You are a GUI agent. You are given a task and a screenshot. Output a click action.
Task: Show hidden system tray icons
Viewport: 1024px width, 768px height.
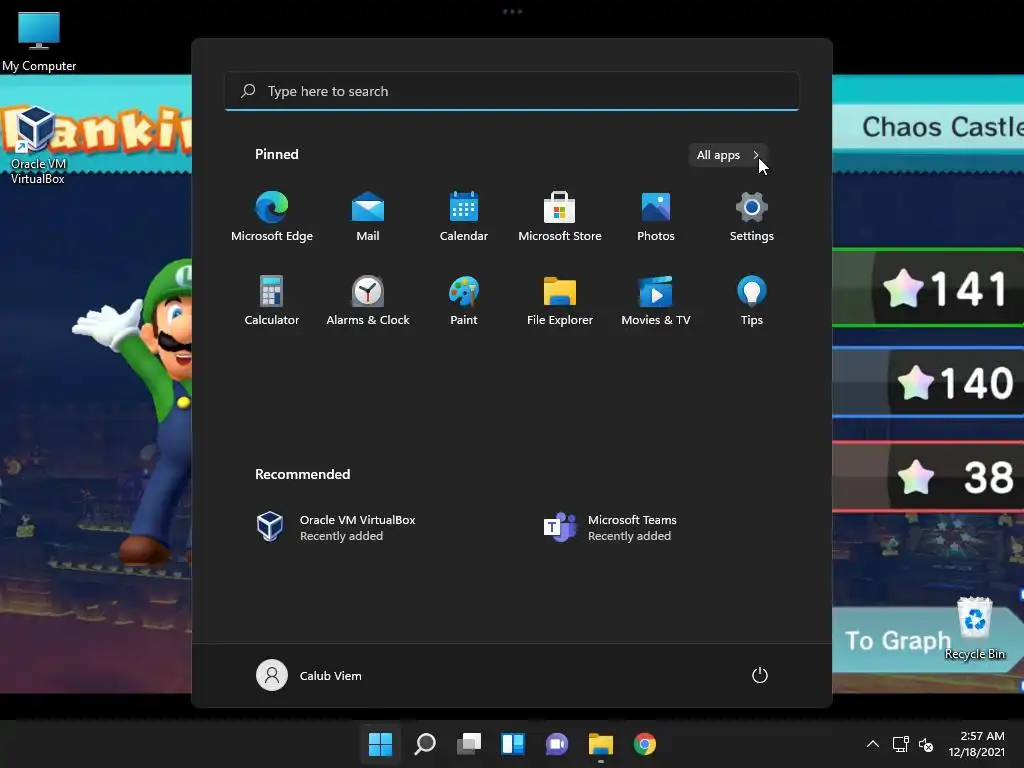pyautogui.click(x=872, y=744)
